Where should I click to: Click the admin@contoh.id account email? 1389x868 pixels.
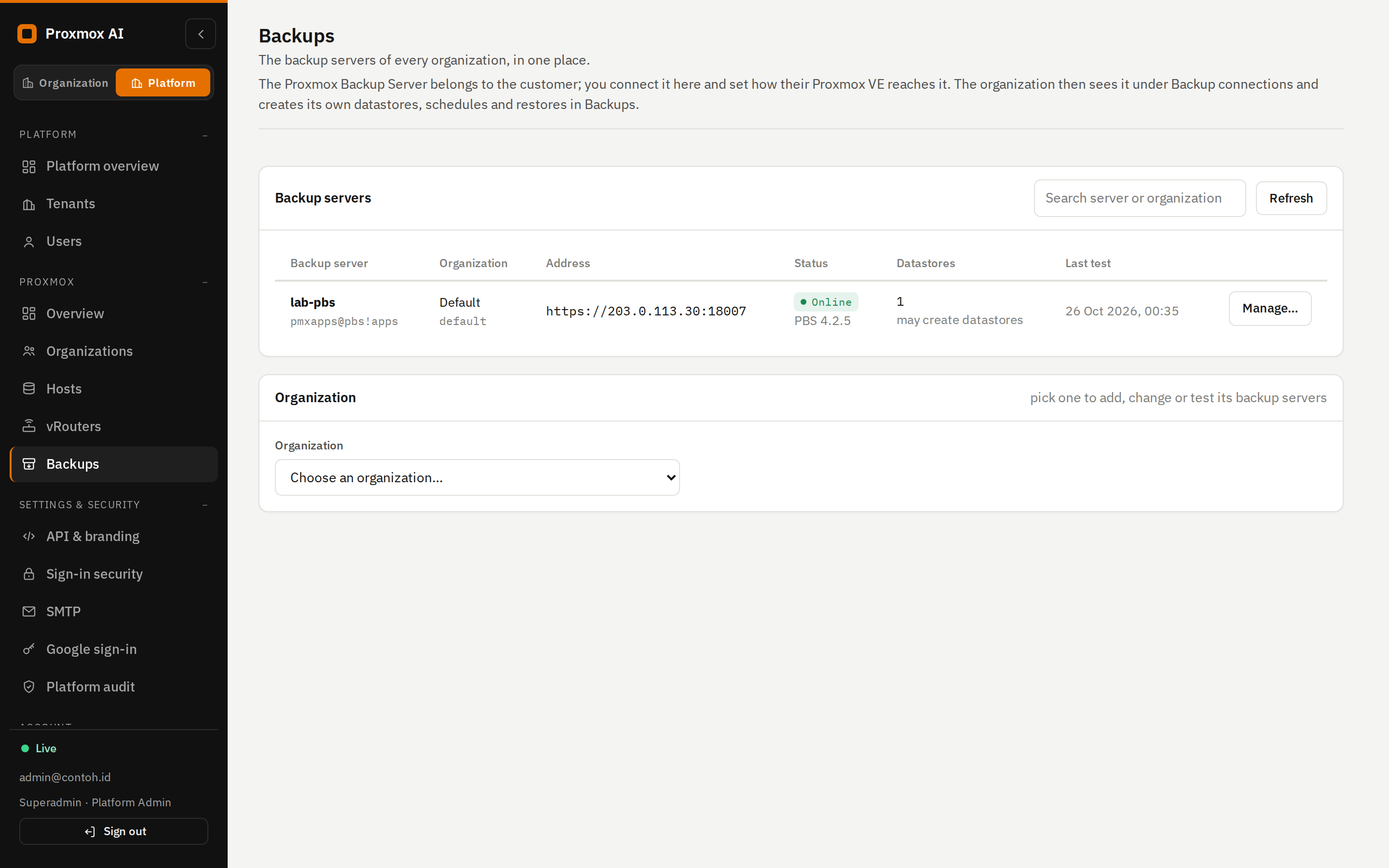(65, 777)
